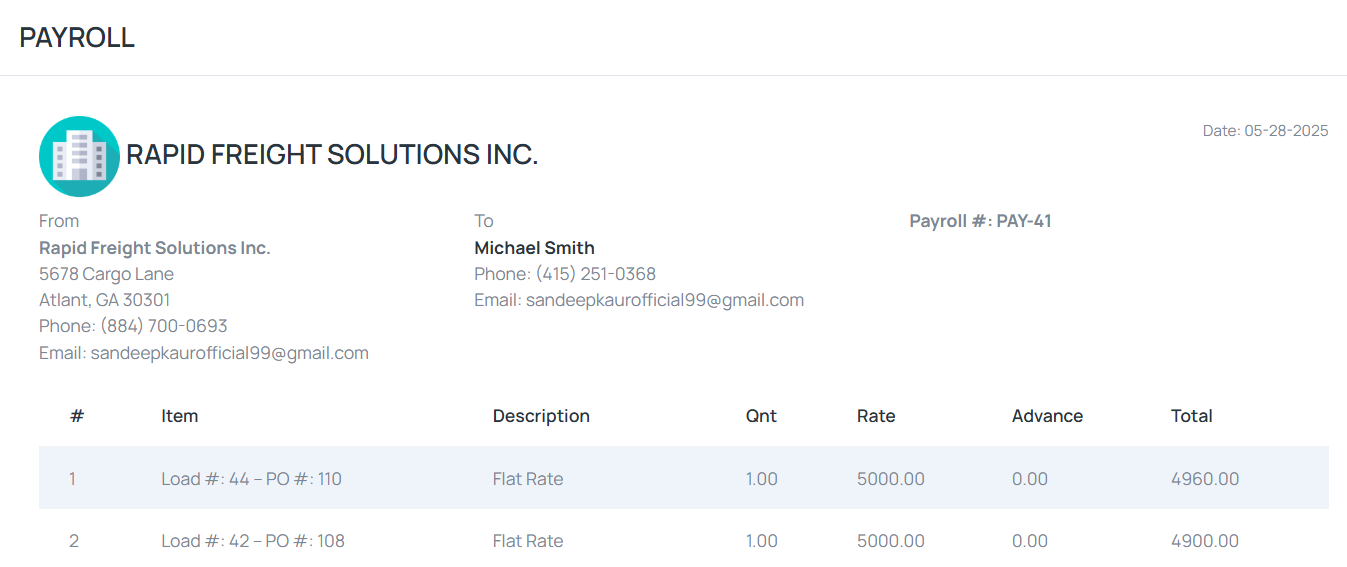This screenshot has width=1347, height=567.
Task: Select row Load #: 42 – PO #: 108
Action: (x=684, y=540)
